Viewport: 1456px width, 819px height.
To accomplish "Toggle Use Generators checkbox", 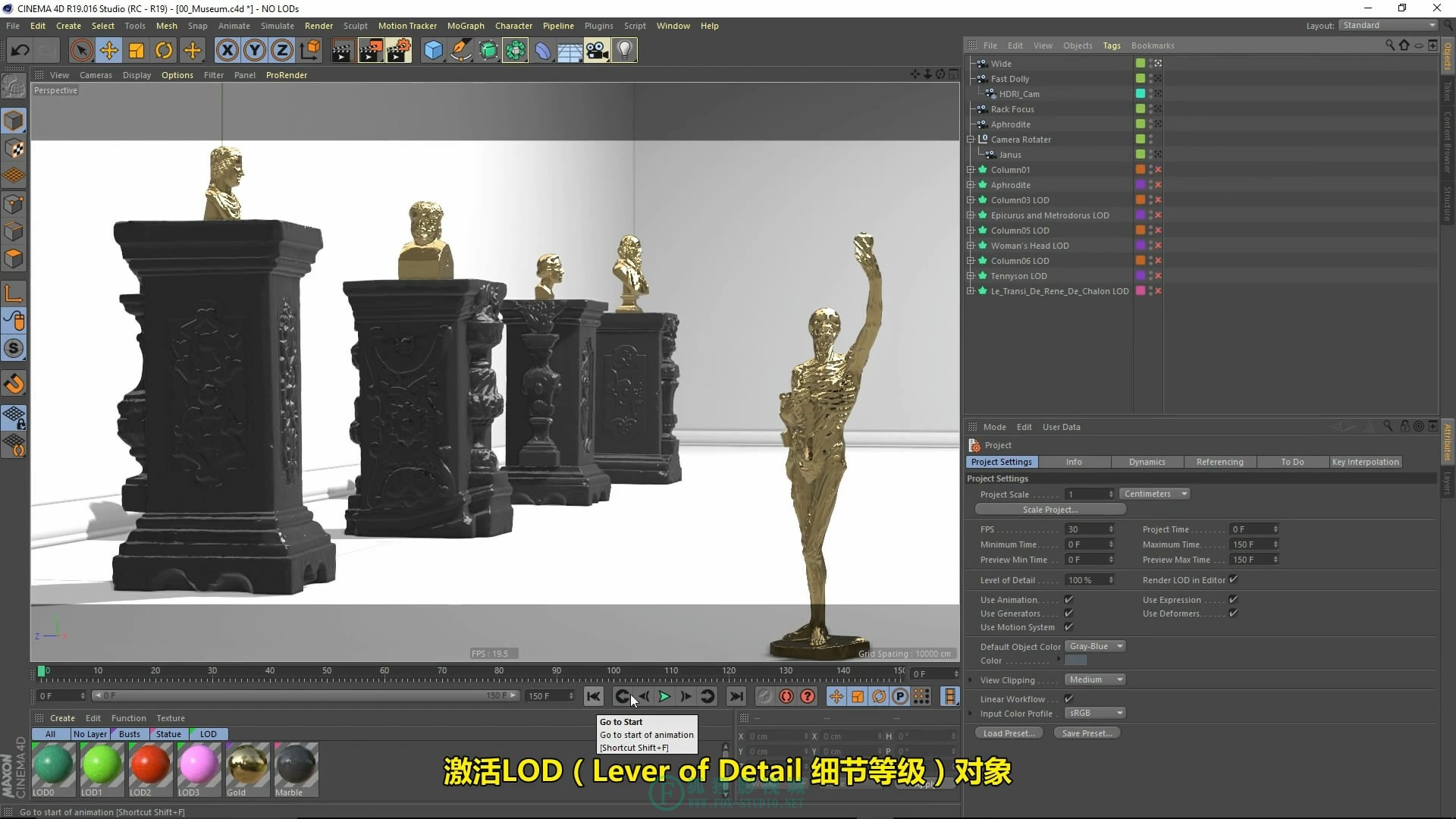I will coord(1068,613).
